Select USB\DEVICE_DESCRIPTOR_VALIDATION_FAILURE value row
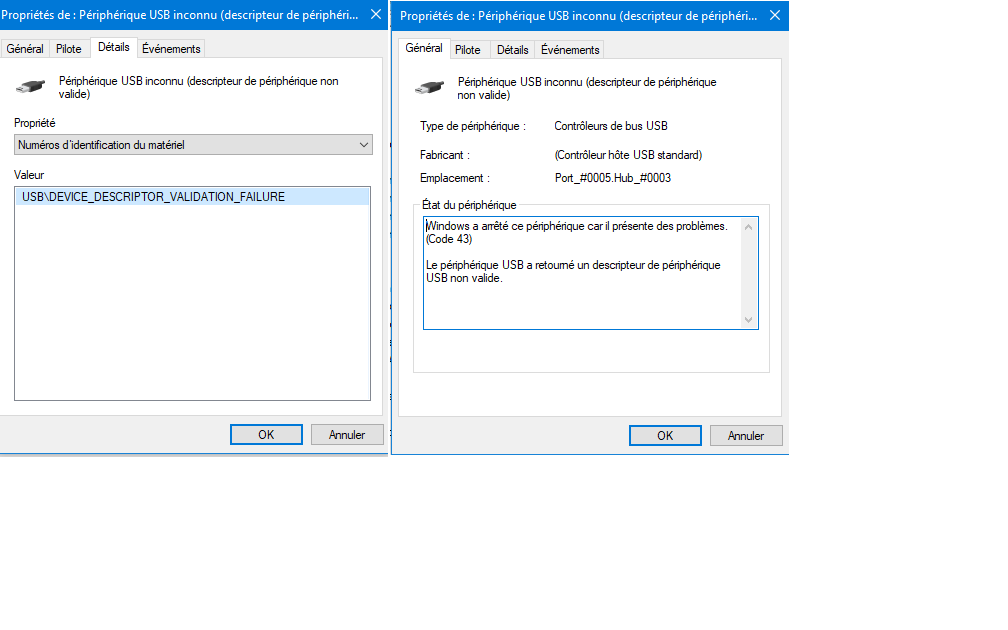This screenshot has width=1008, height=630. pos(192,197)
